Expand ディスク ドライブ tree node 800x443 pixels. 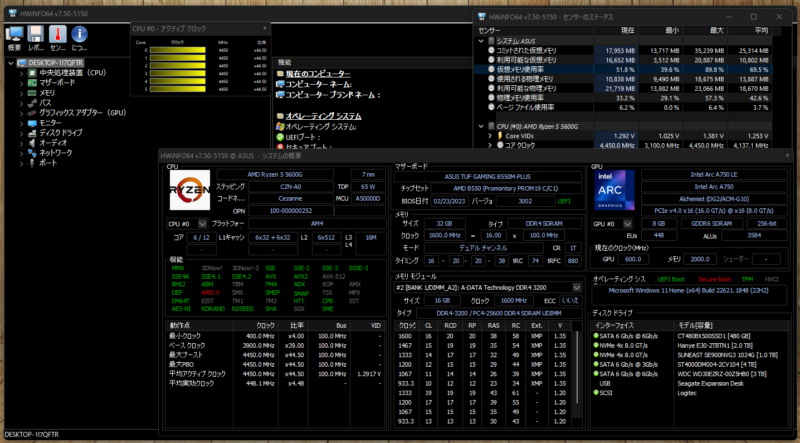[21, 133]
